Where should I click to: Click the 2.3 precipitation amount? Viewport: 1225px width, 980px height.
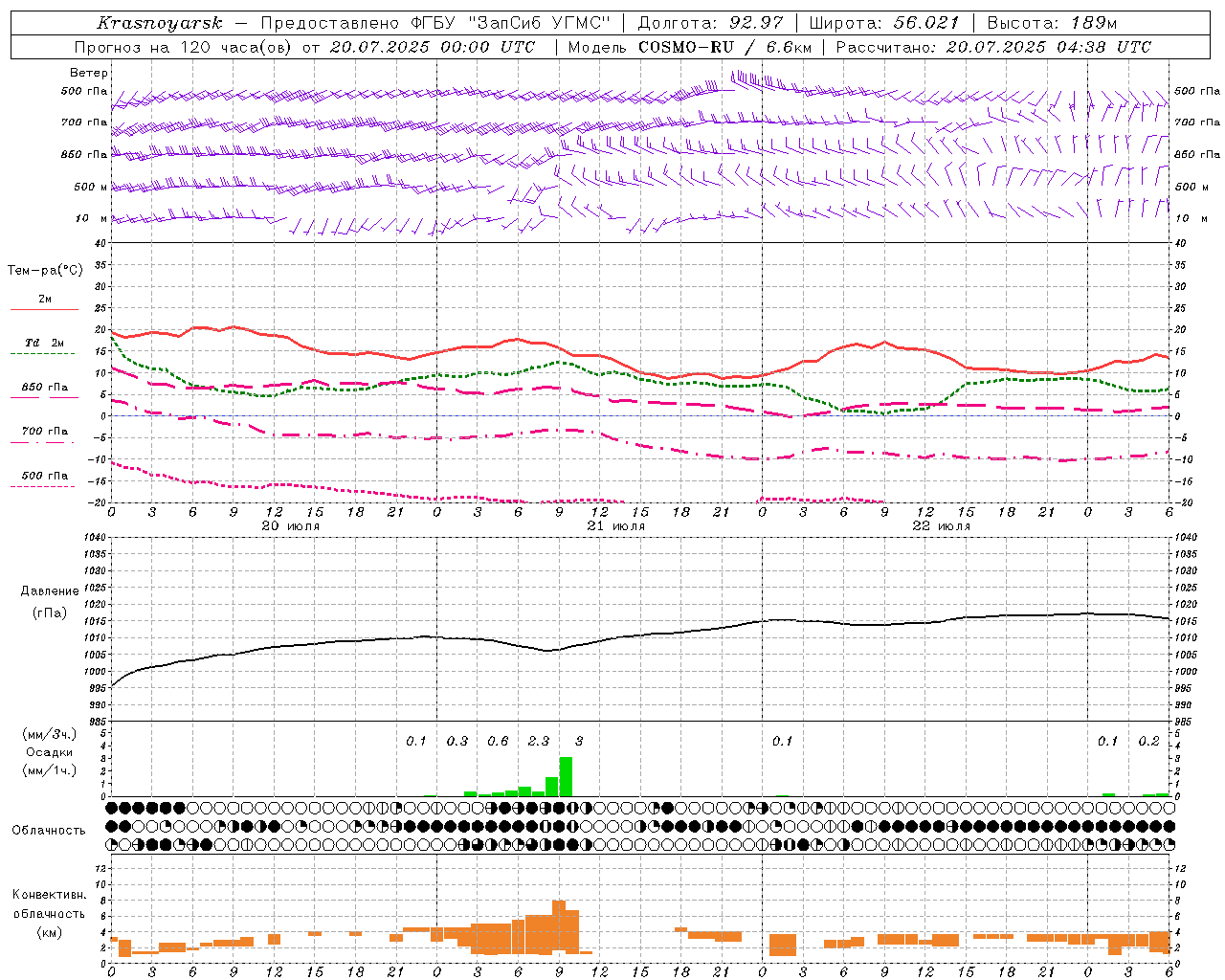pyautogui.click(x=539, y=741)
